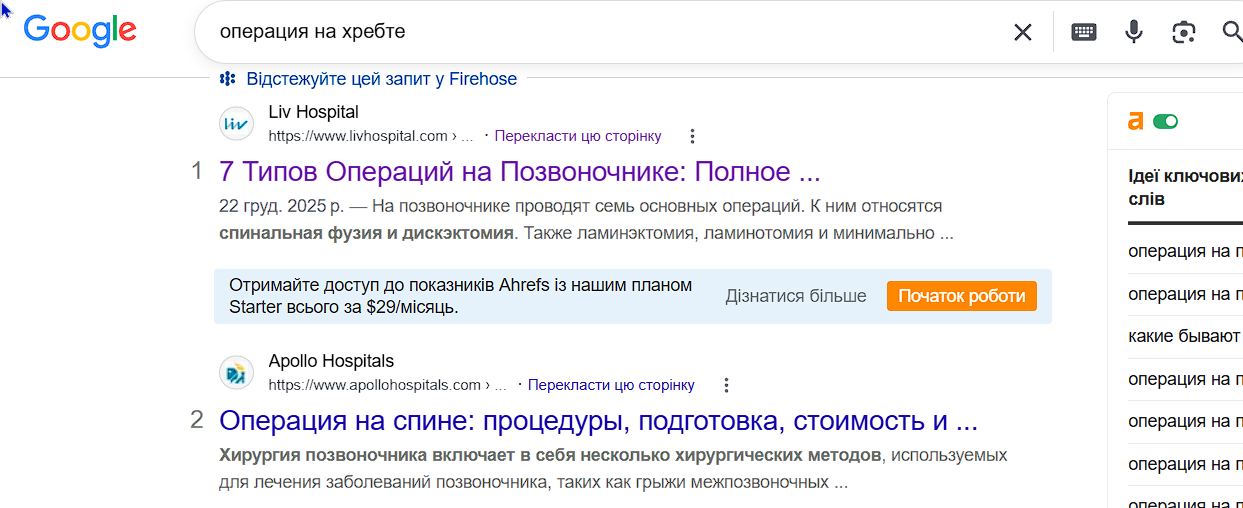Click Дізнатися більше in Ahrefs banner
Screen dimensions: 1243x508
click(796, 296)
